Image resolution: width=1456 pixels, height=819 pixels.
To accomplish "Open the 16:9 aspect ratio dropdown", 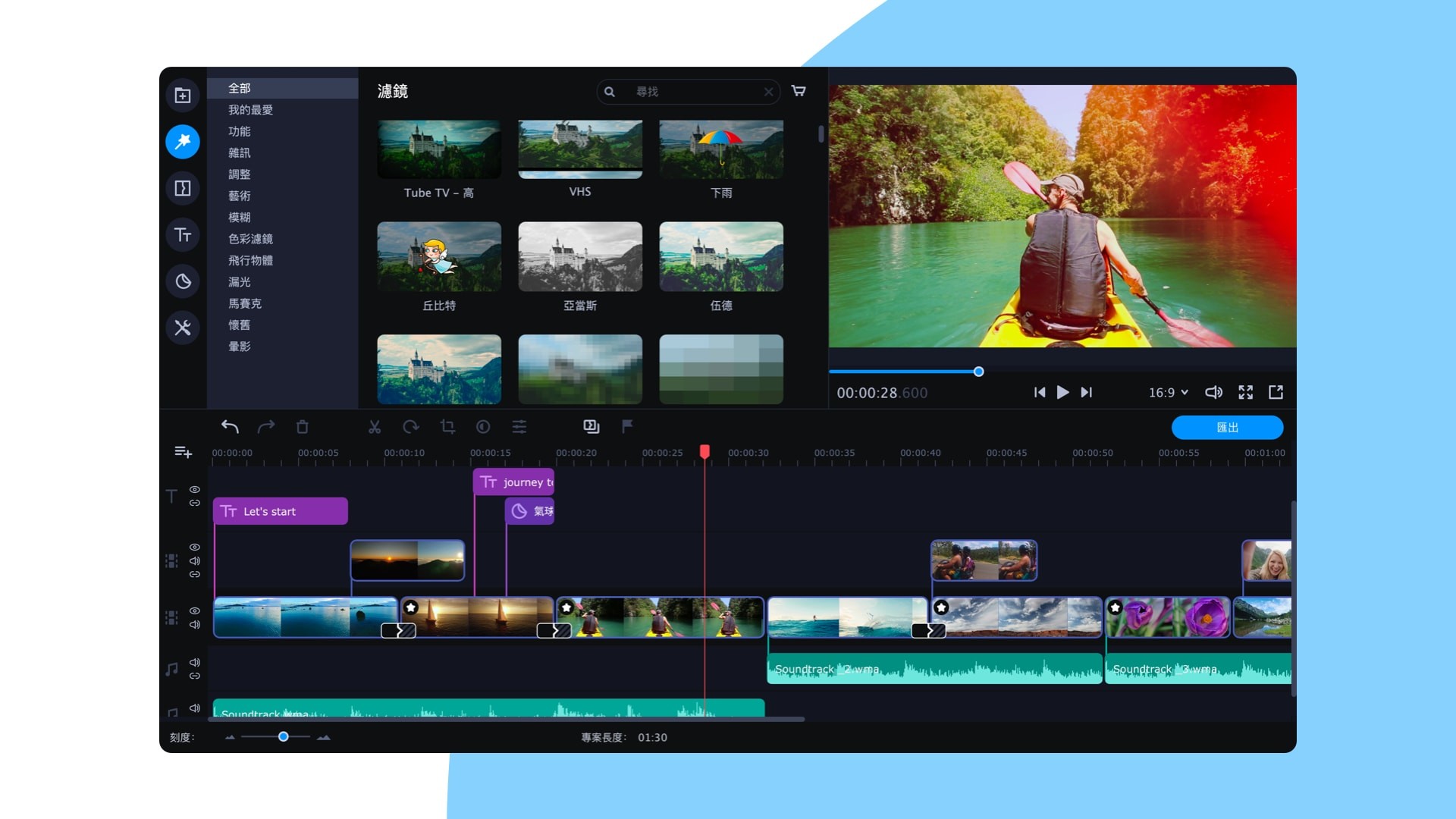I will [1168, 392].
